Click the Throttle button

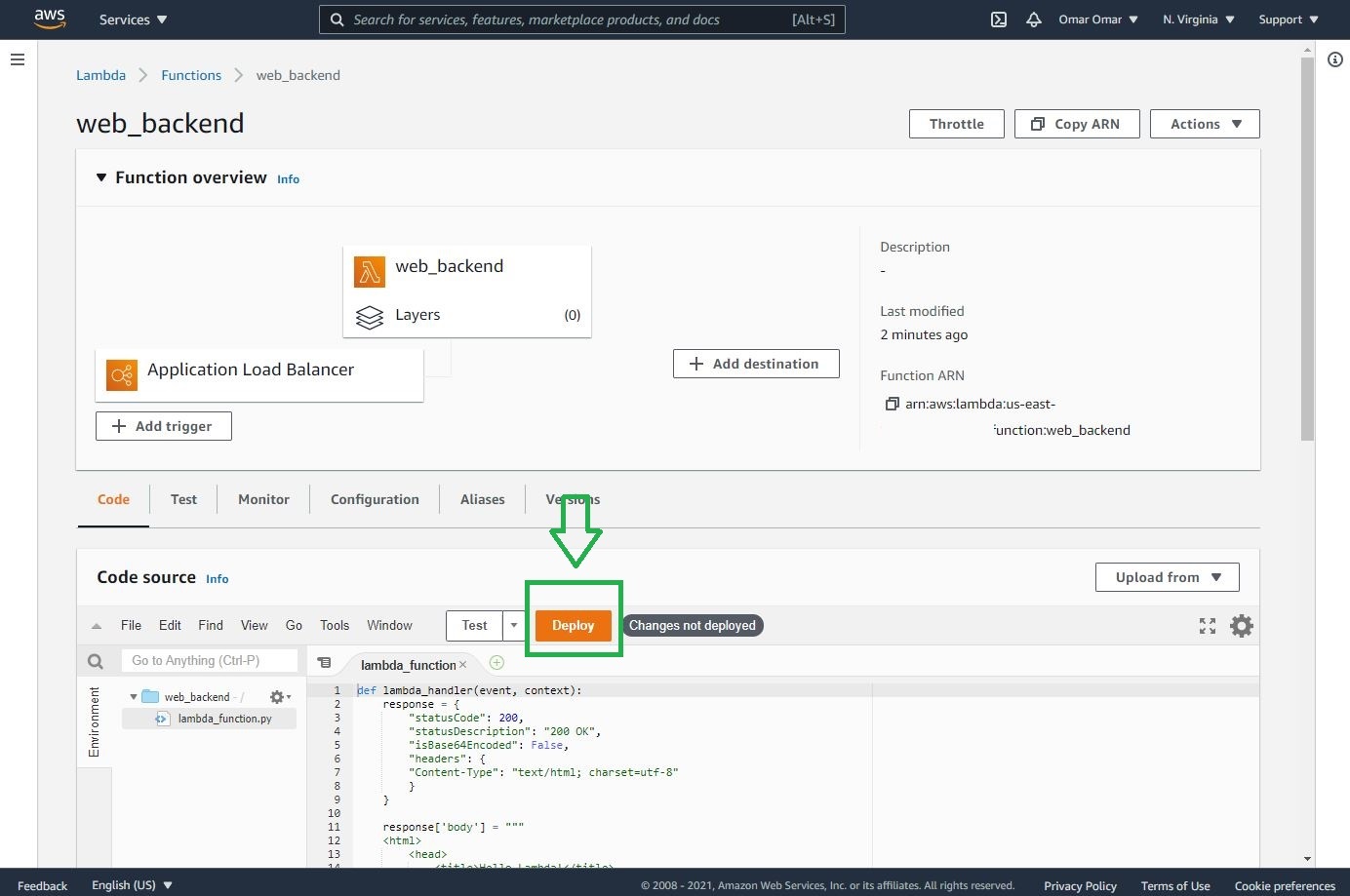tap(957, 124)
